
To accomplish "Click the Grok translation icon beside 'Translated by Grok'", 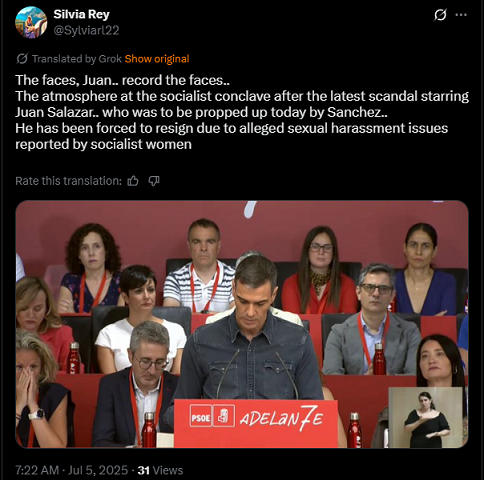I will coord(22,59).
